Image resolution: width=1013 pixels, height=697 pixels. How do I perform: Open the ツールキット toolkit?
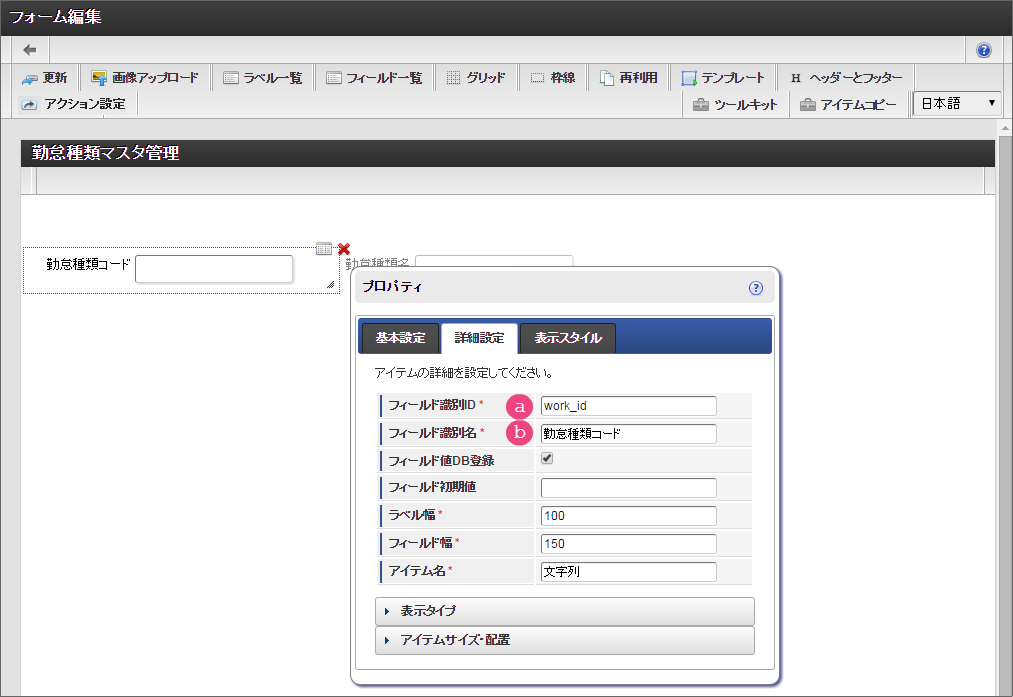coord(735,104)
